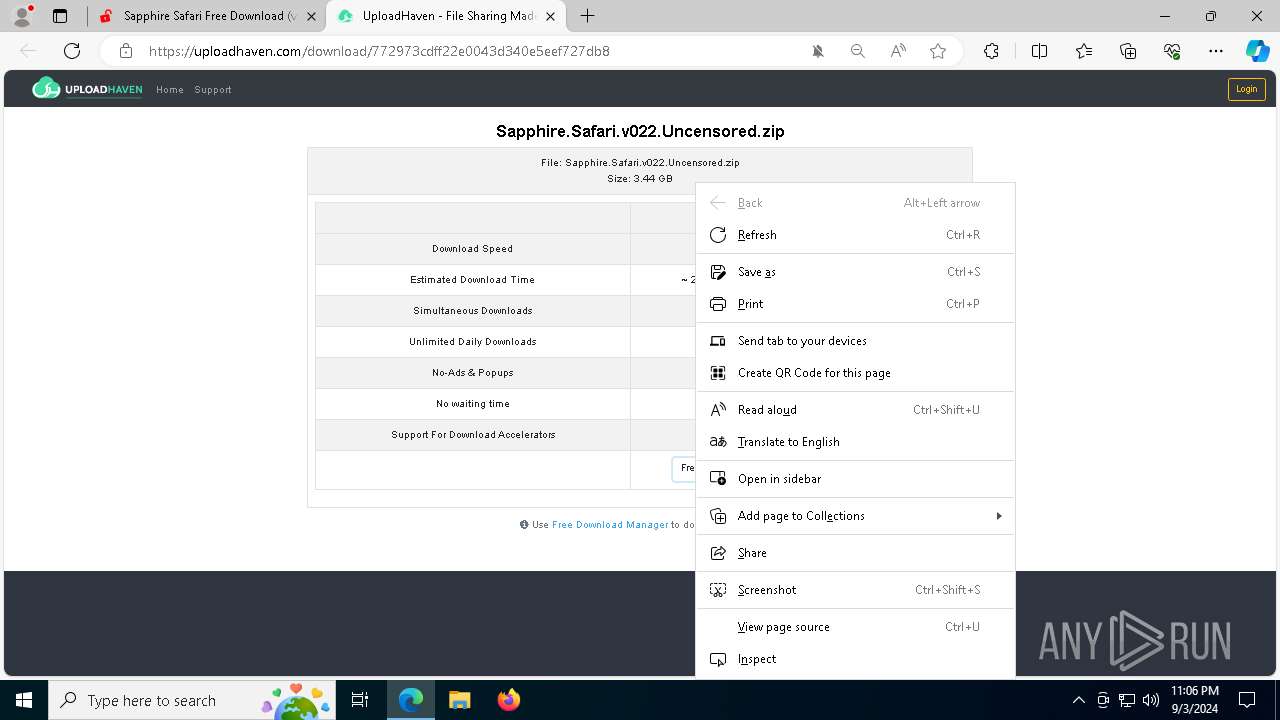Open the Extensions puzzle icon

click(991, 51)
